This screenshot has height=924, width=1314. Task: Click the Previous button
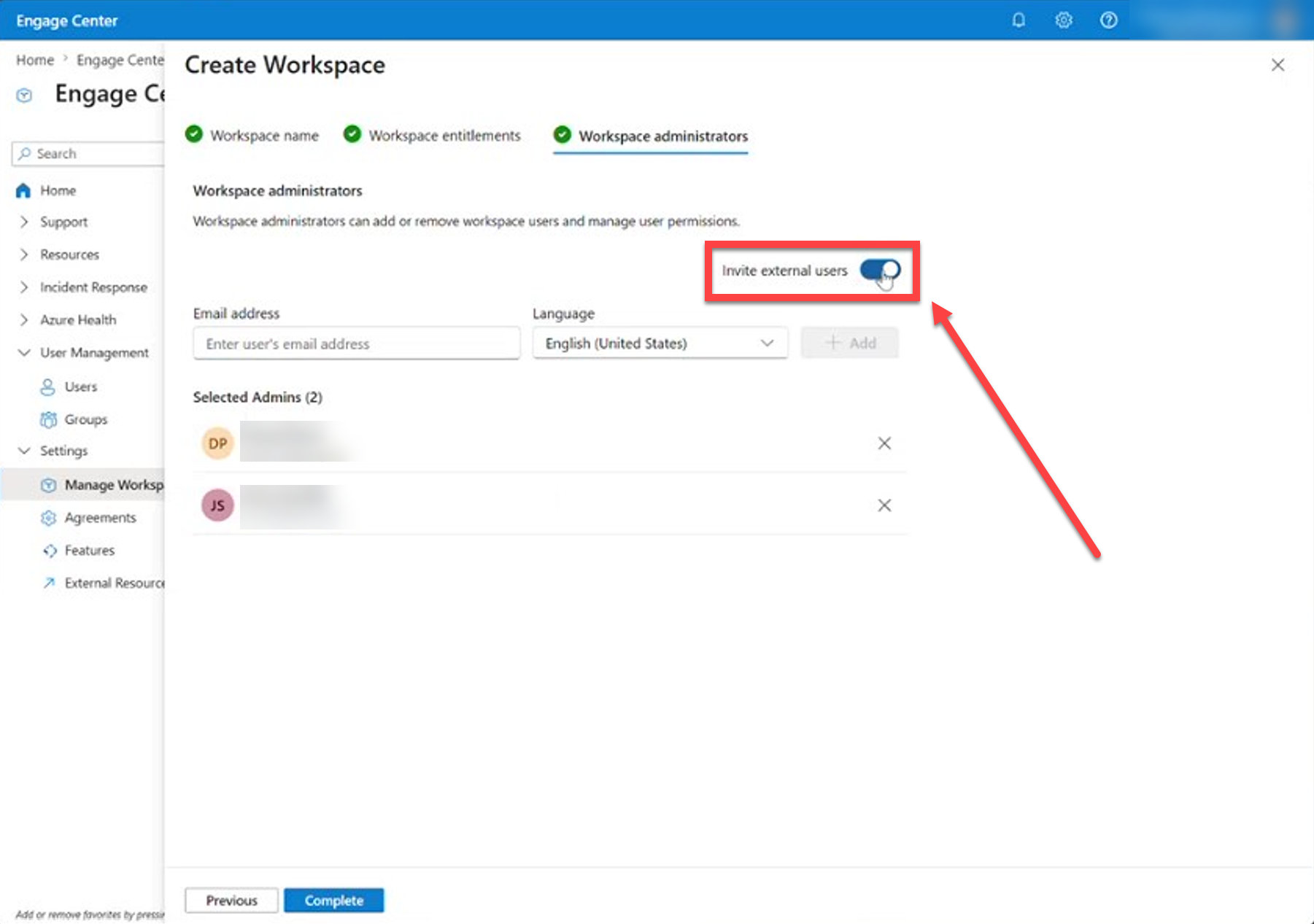[231, 901]
